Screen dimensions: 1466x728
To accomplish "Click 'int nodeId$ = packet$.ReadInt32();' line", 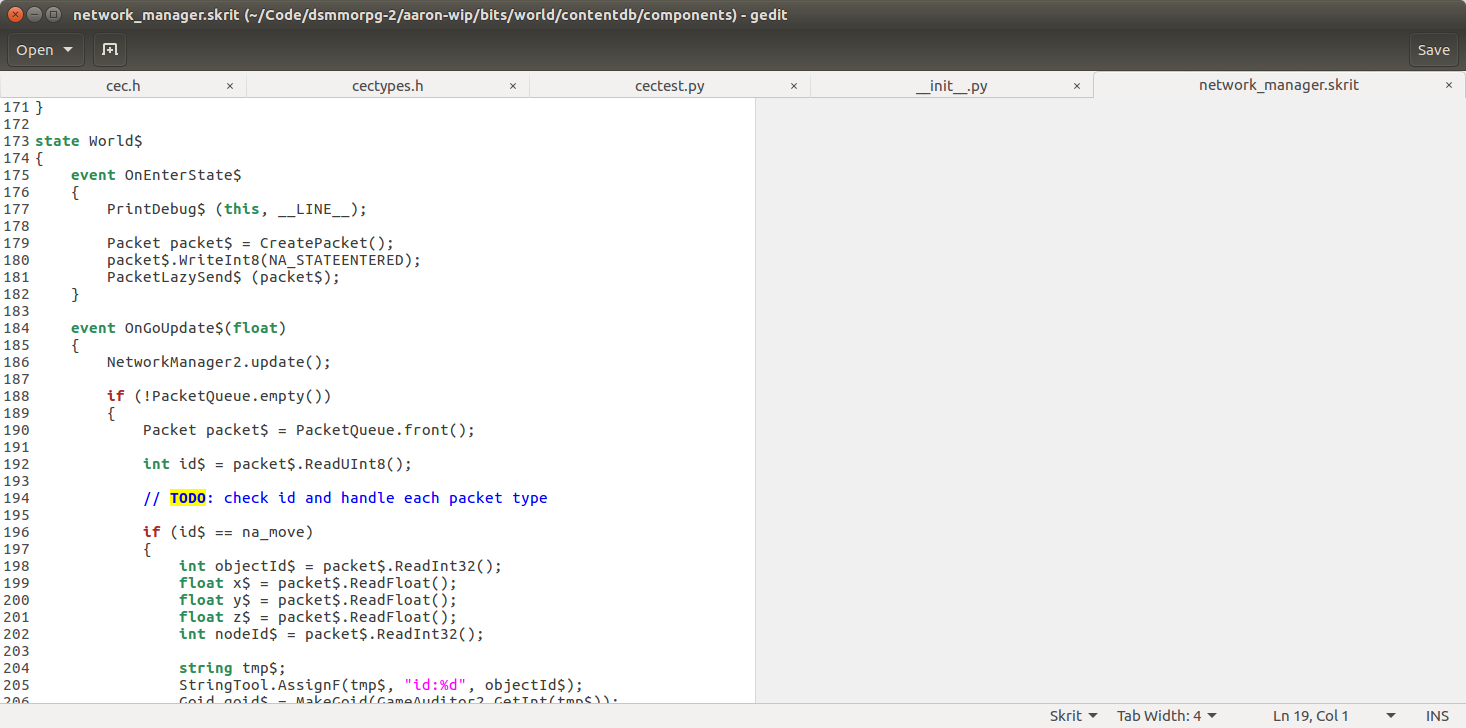I will [331, 634].
